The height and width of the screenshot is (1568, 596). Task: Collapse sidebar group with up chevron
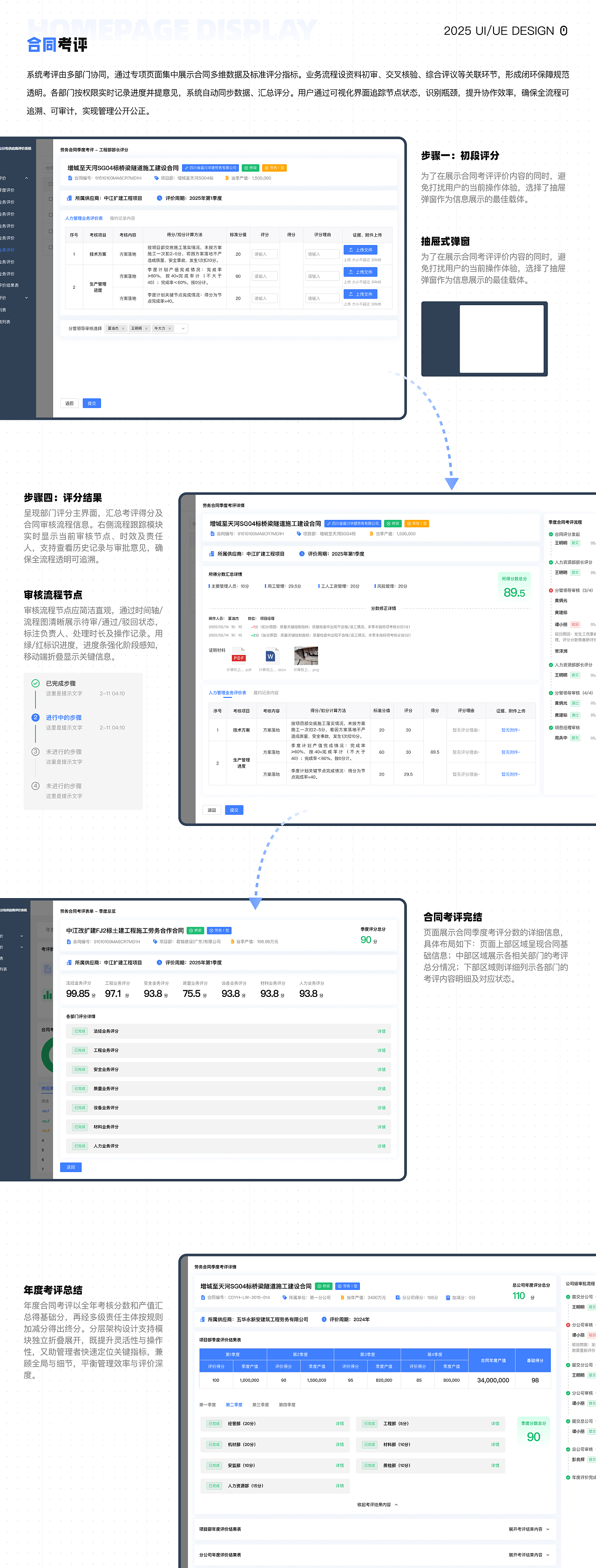(26, 178)
